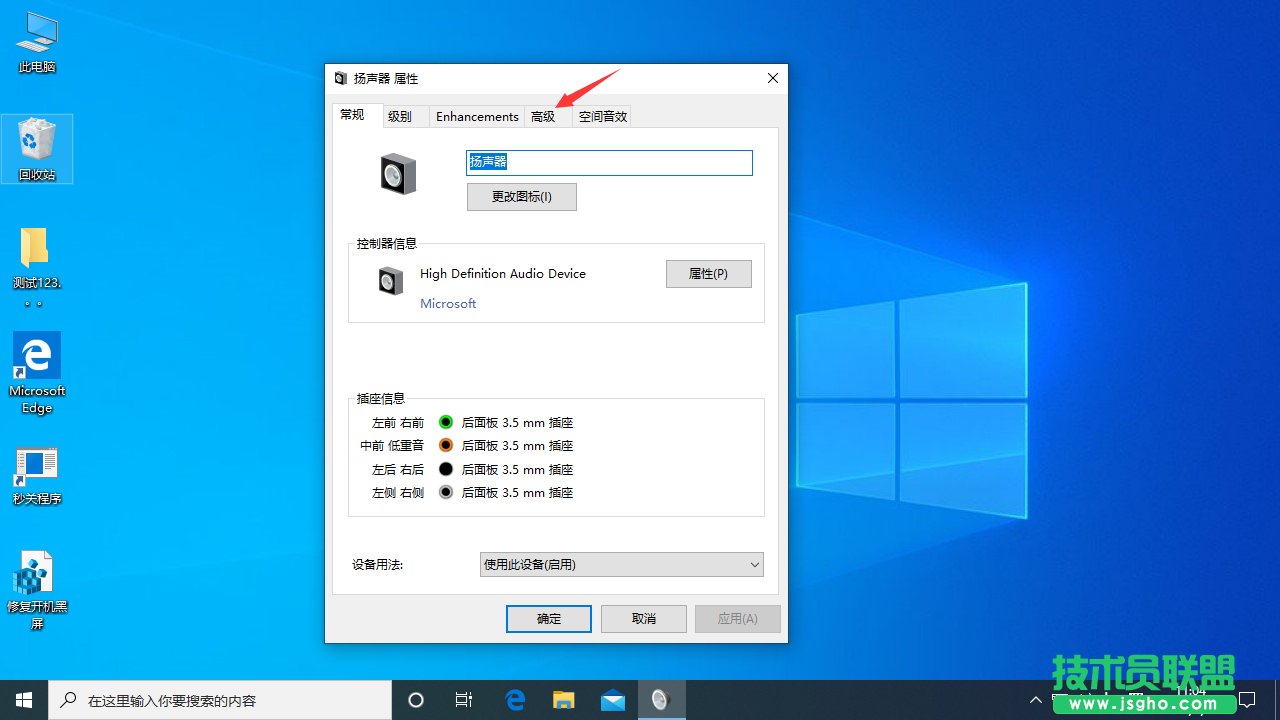Select the orange 中前低音 jack indicator
This screenshot has height=720, width=1280.
tap(445, 445)
